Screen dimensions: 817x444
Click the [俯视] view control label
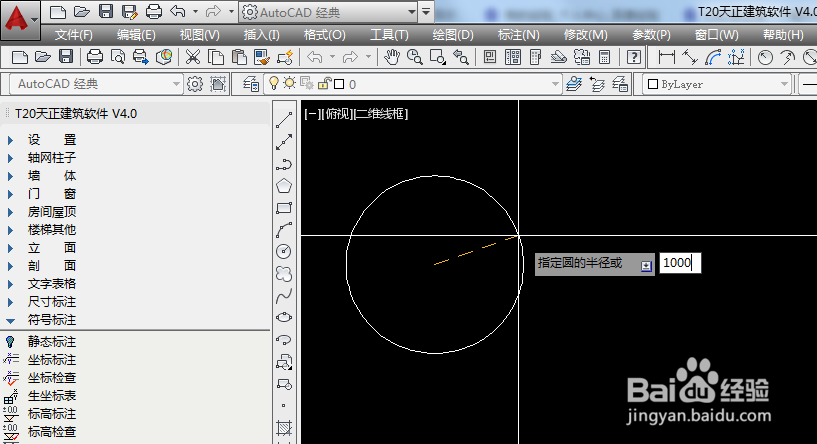(x=338, y=114)
